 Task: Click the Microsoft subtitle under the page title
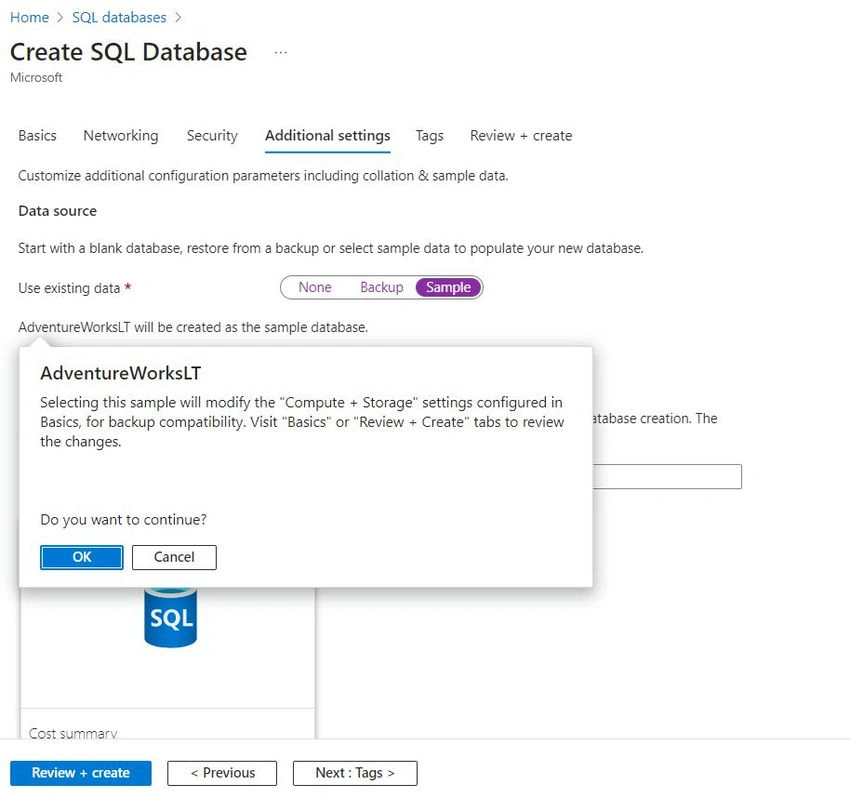click(36, 78)
